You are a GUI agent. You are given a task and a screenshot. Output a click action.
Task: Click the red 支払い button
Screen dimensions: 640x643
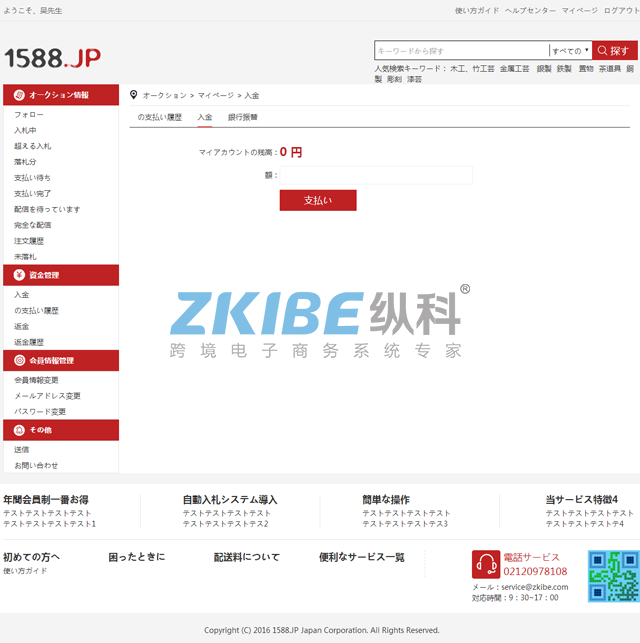click(318, 200)
